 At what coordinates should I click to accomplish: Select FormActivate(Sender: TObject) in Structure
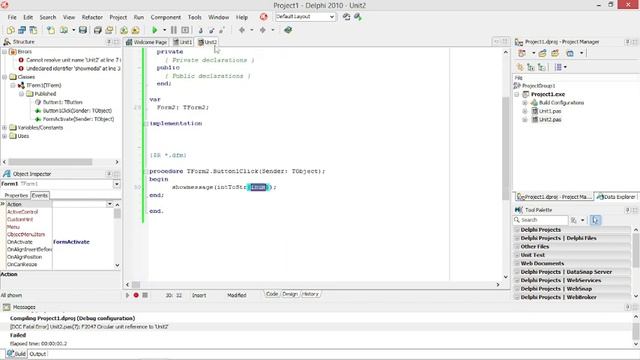pos(78,119)
